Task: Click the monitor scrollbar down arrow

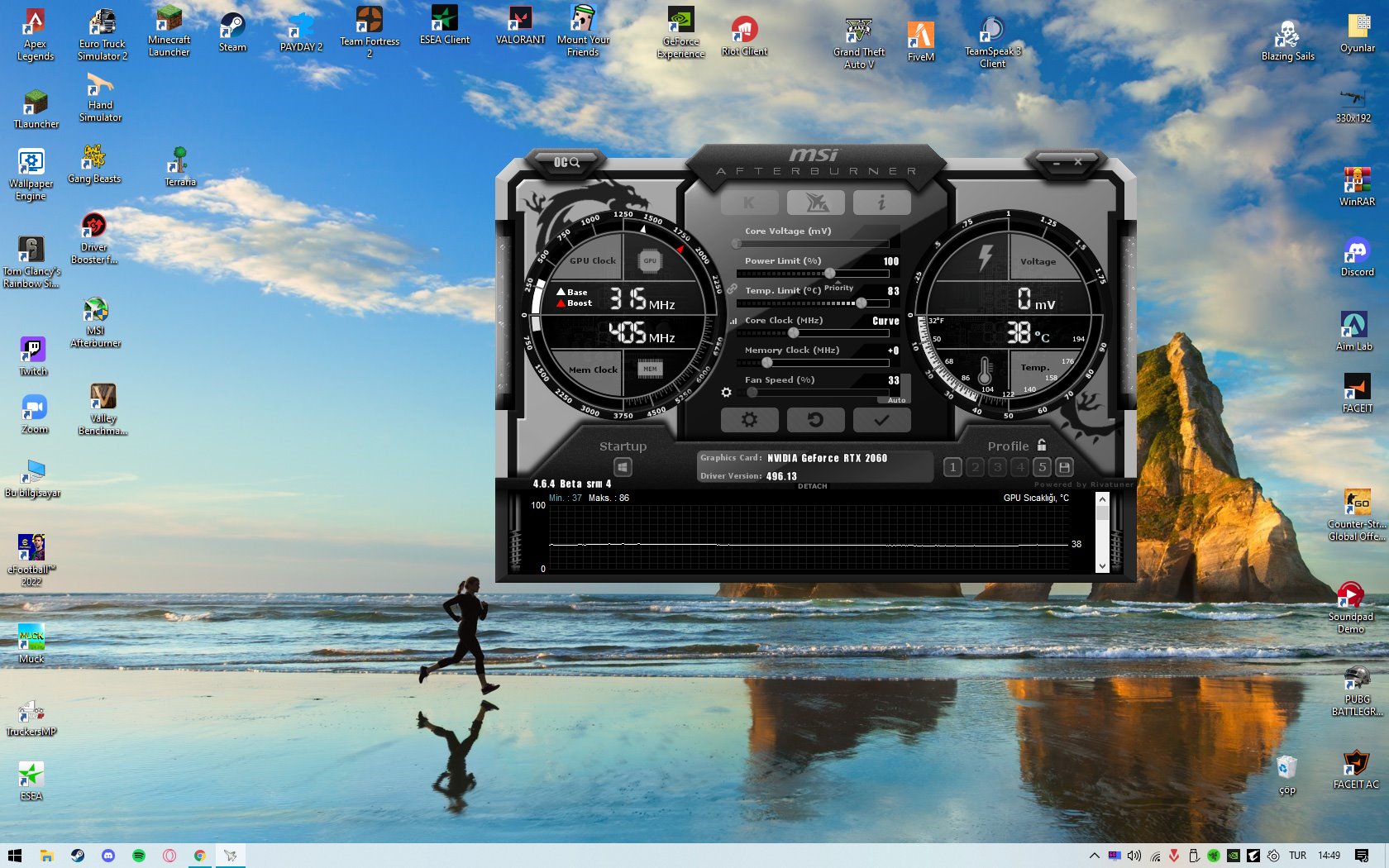Action: 1102,566
